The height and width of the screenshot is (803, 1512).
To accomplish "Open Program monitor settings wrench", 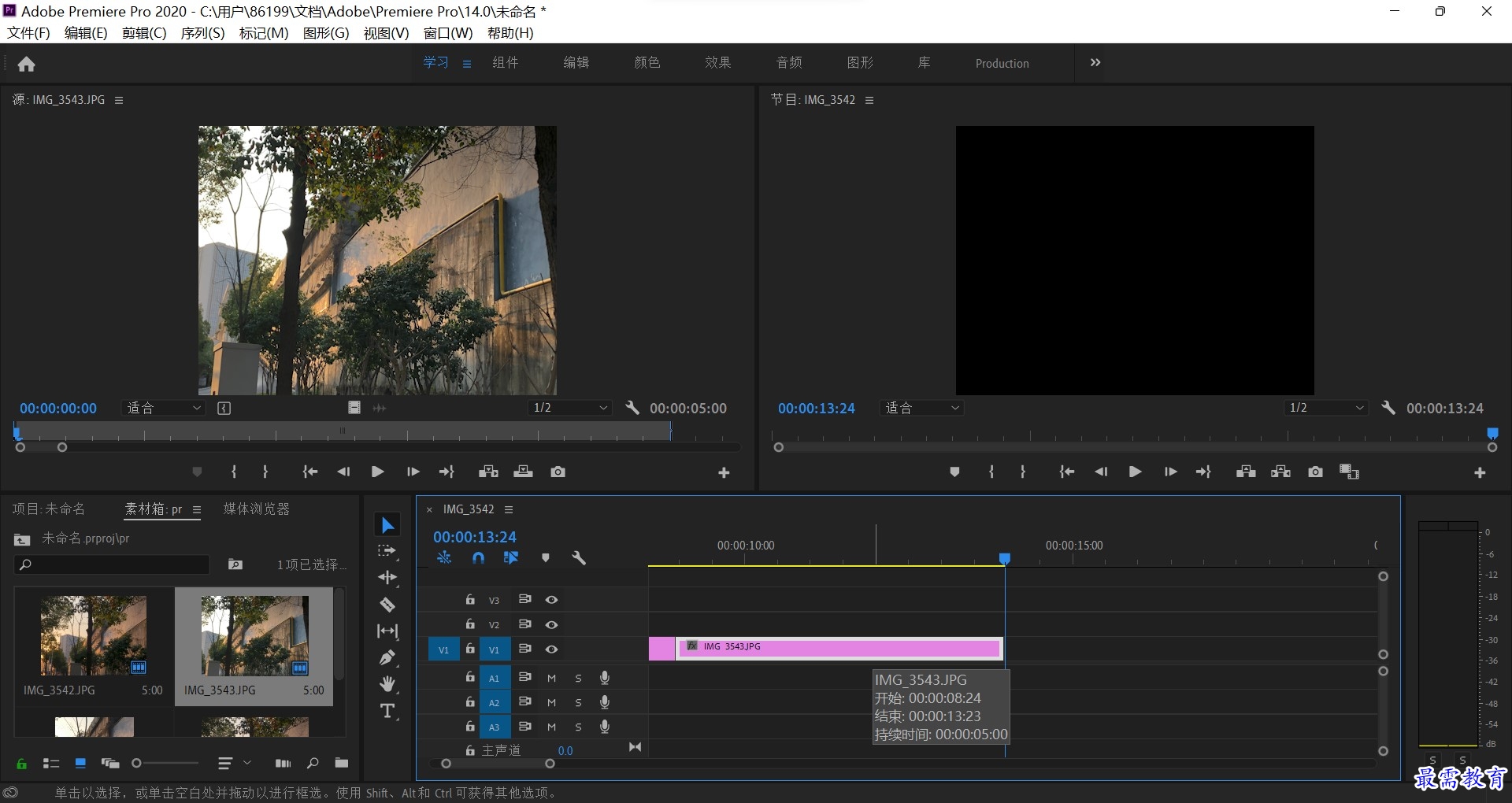I will pyautogui.click(x=1388, y=408).
